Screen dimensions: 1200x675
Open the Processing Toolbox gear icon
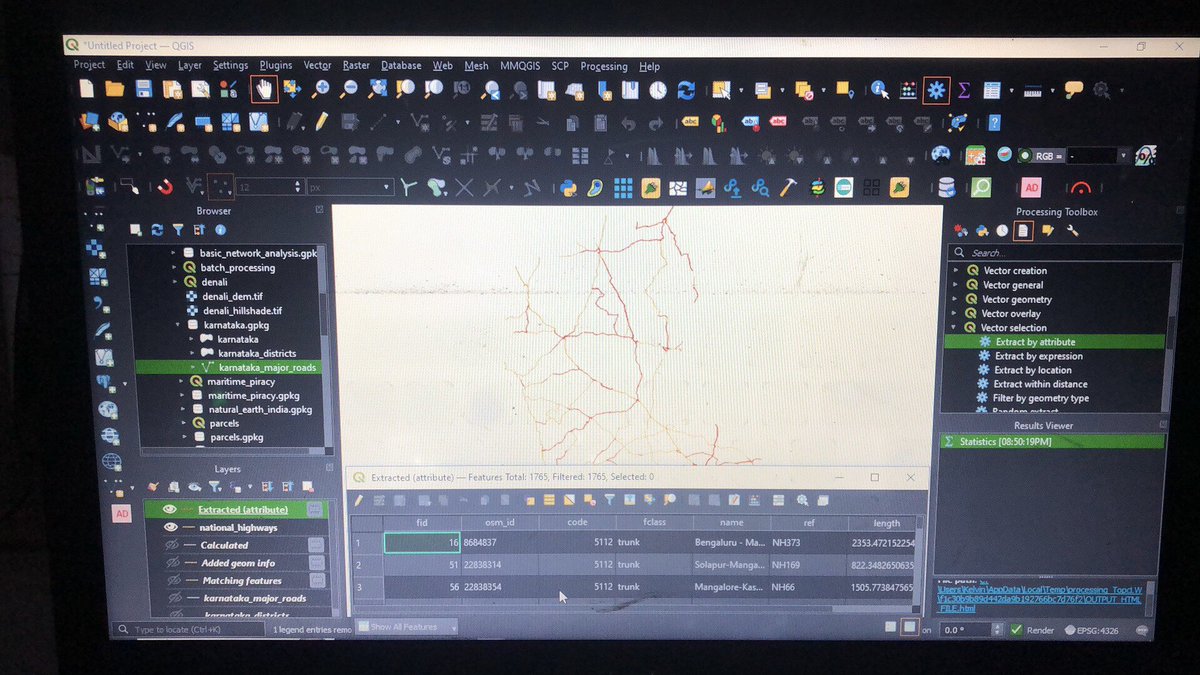tap(936, 90)
